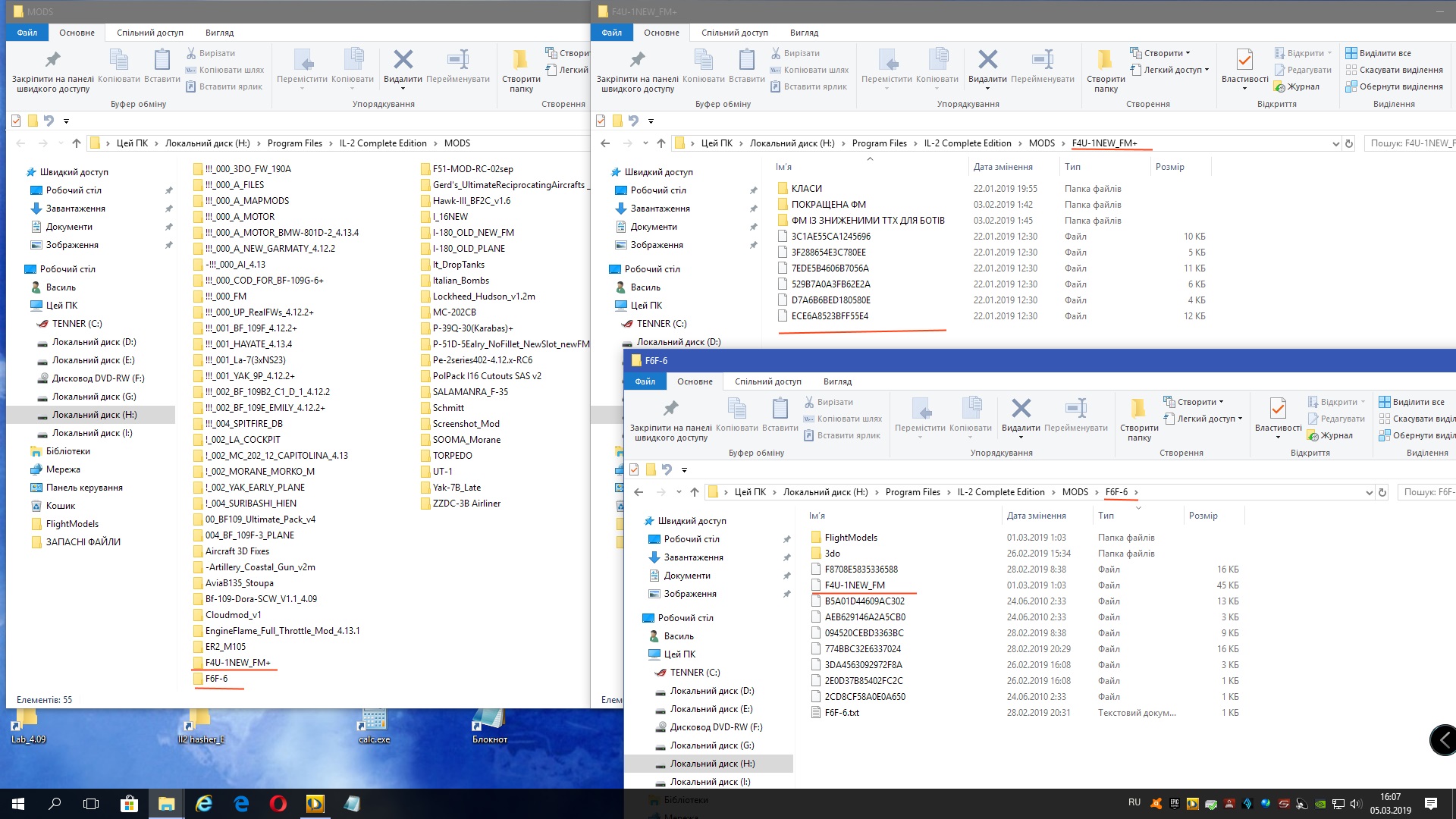This screenshot has width=1456, height=819.
Task: Select Локальний диск (D:) in MODS navigation pane
Action: tap(94, 342)
